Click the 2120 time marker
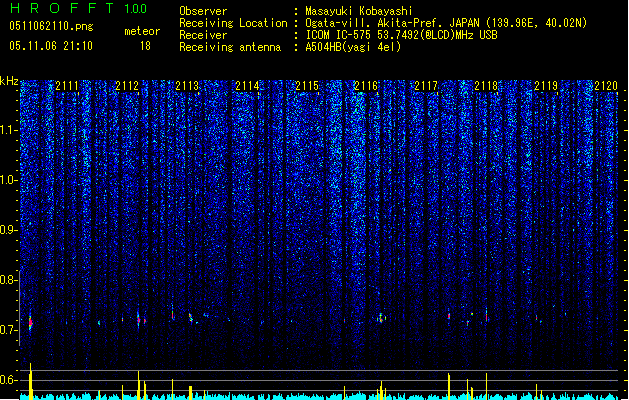The image size is (629, 400). 606,86
